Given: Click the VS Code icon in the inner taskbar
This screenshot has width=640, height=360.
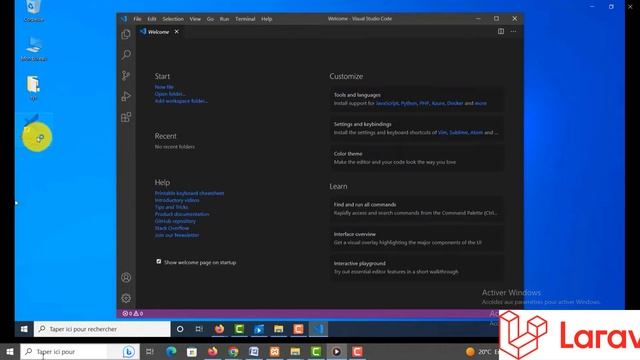Looking at the screenshot, I should pos(318,329).
